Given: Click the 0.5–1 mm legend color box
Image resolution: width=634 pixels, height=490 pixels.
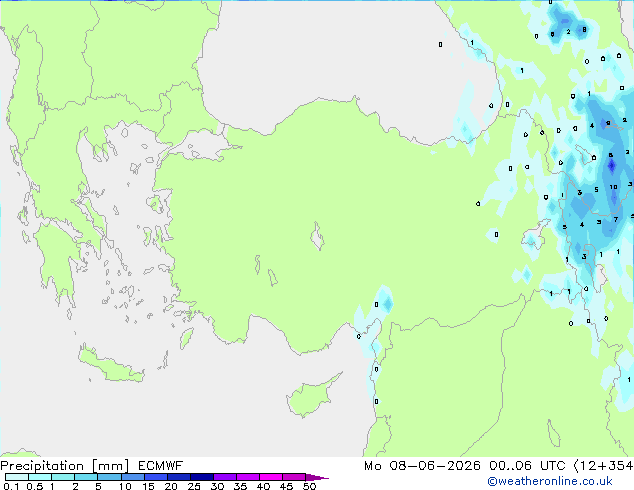Looking at the screenshot, I should [x=40, y=477].
